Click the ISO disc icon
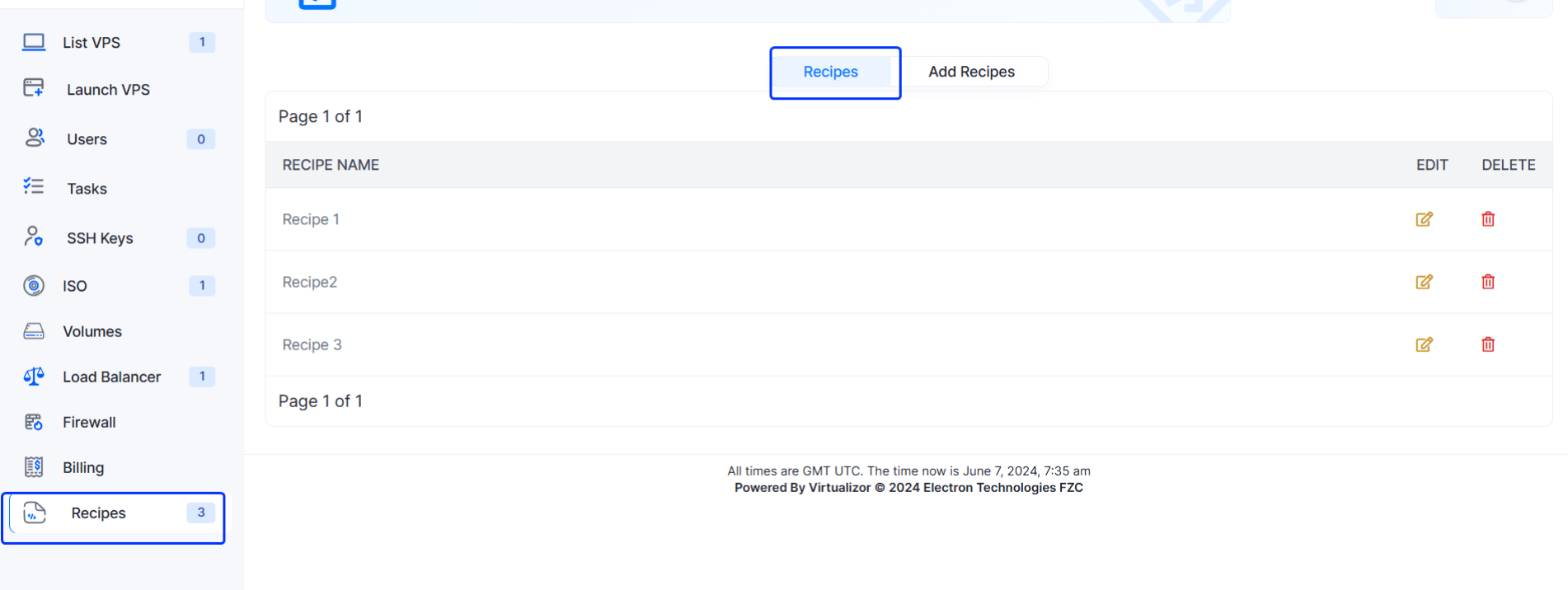Image resolution: width=1568 pixels, height=590 pixels. pyautogui.click(x=34, y=286)
